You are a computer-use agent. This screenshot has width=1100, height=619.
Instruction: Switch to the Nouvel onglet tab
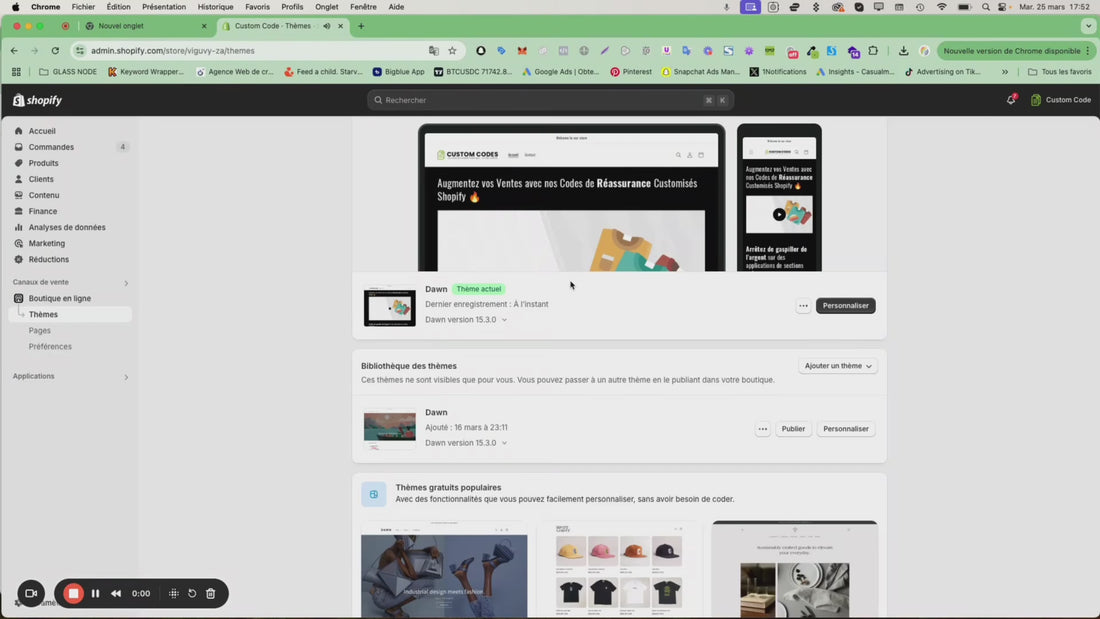[x=145, y=26]
